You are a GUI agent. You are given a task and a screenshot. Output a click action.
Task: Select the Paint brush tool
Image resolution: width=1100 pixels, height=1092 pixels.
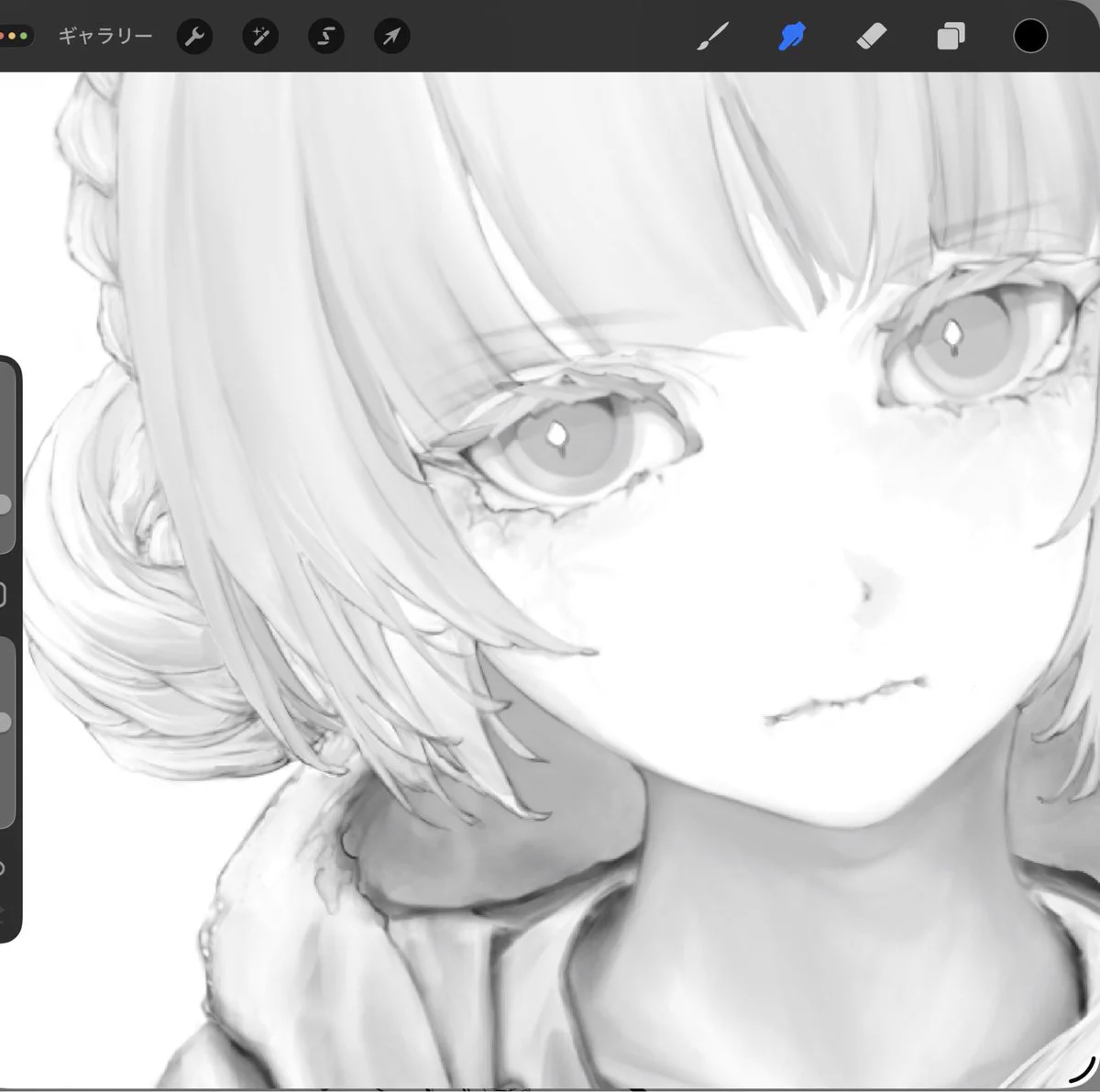[x=712, y=37]
